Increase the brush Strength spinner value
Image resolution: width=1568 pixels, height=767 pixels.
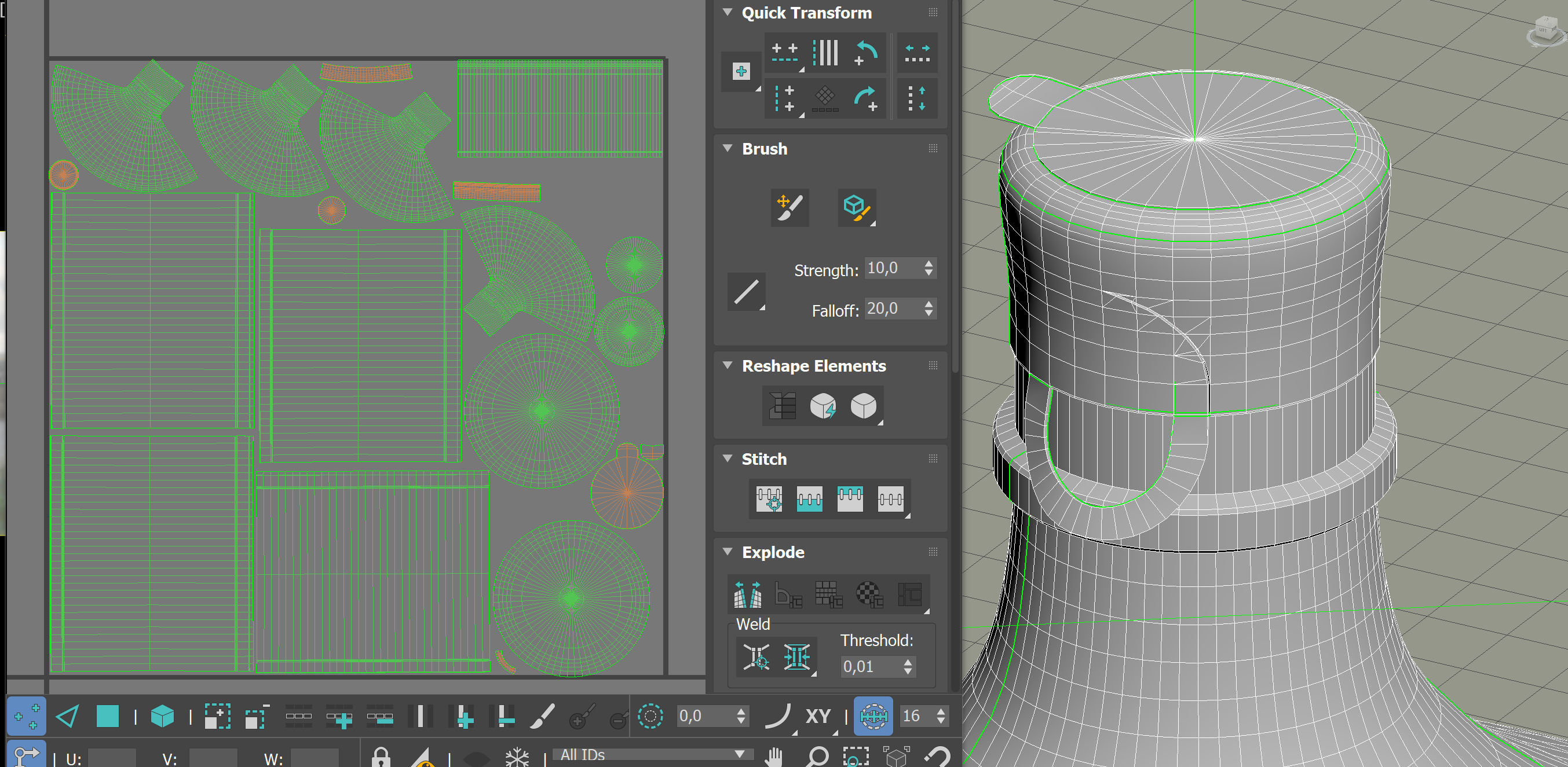coord(929,264)
